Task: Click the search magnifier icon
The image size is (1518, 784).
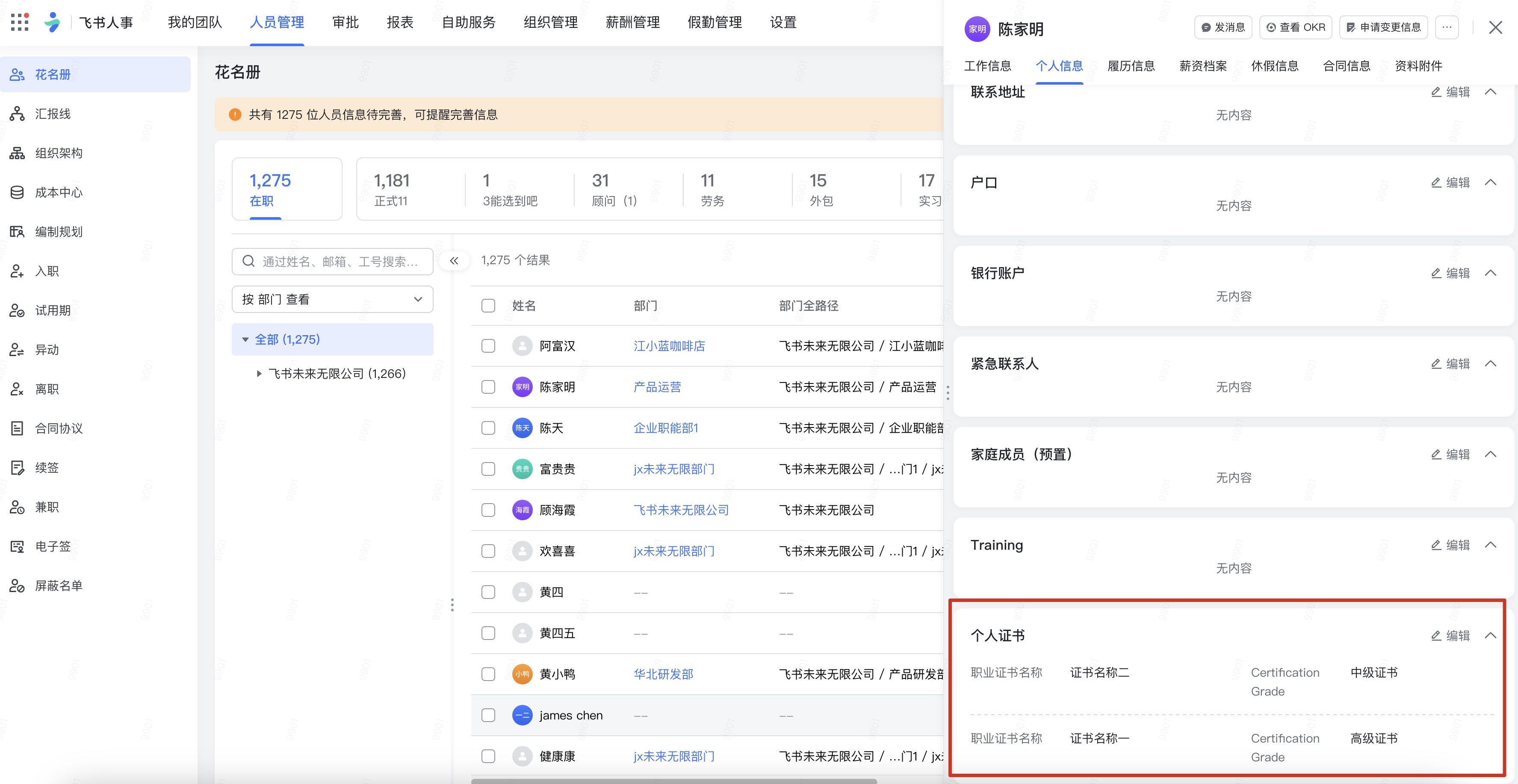Action: [x=249, y=261]
